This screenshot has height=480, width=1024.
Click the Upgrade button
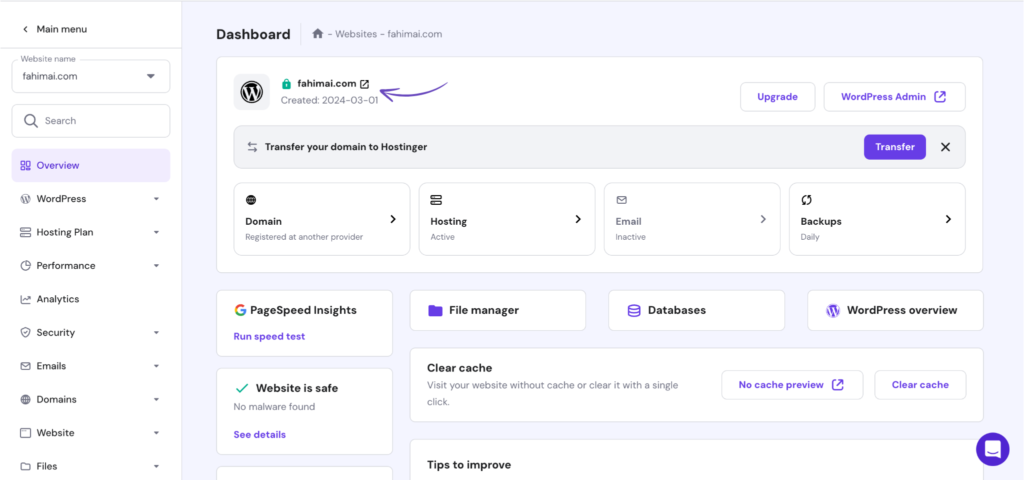click(x=777, y=97)
